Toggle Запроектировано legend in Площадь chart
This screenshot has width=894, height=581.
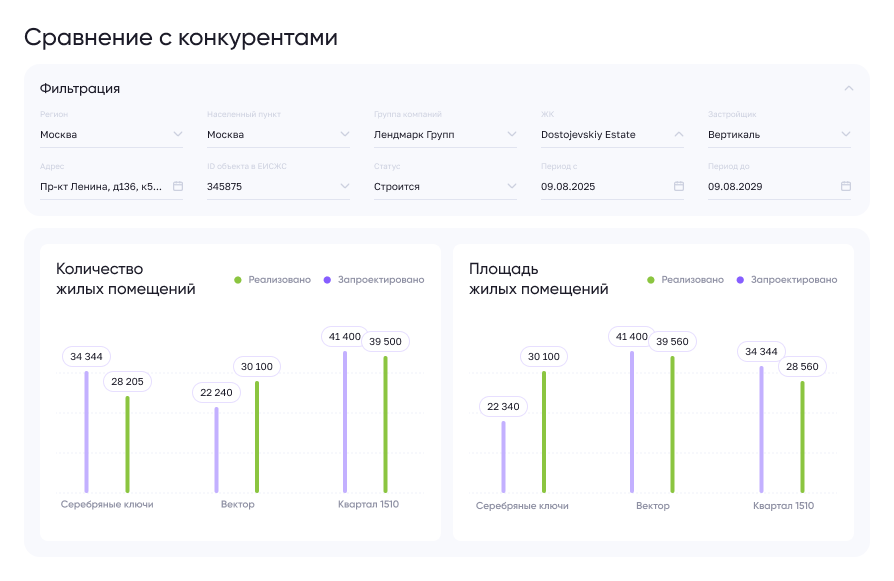[787, 279]
